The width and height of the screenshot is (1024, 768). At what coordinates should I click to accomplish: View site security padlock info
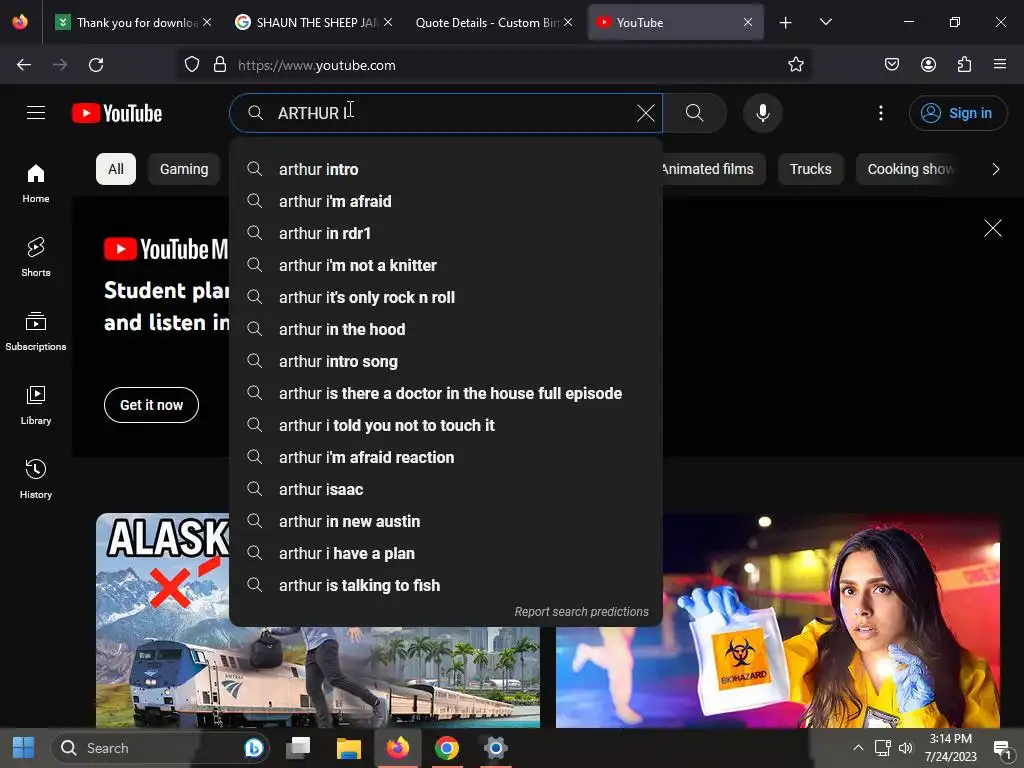pos(220,65)
